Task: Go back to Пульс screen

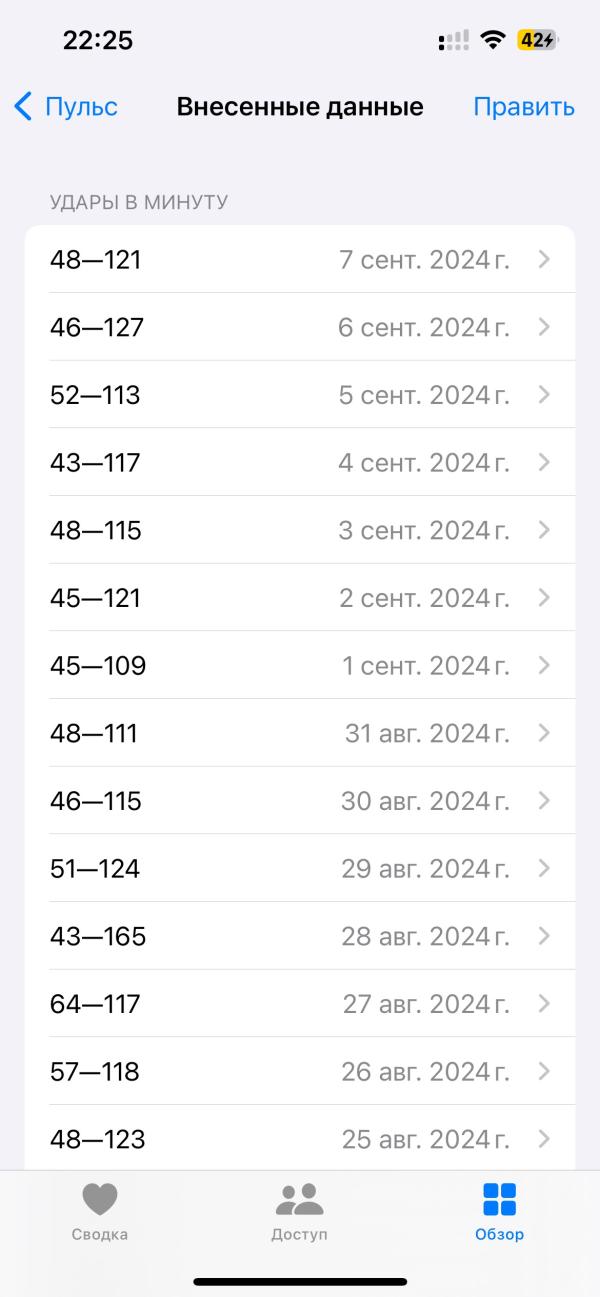Action: tap(66, 107)
